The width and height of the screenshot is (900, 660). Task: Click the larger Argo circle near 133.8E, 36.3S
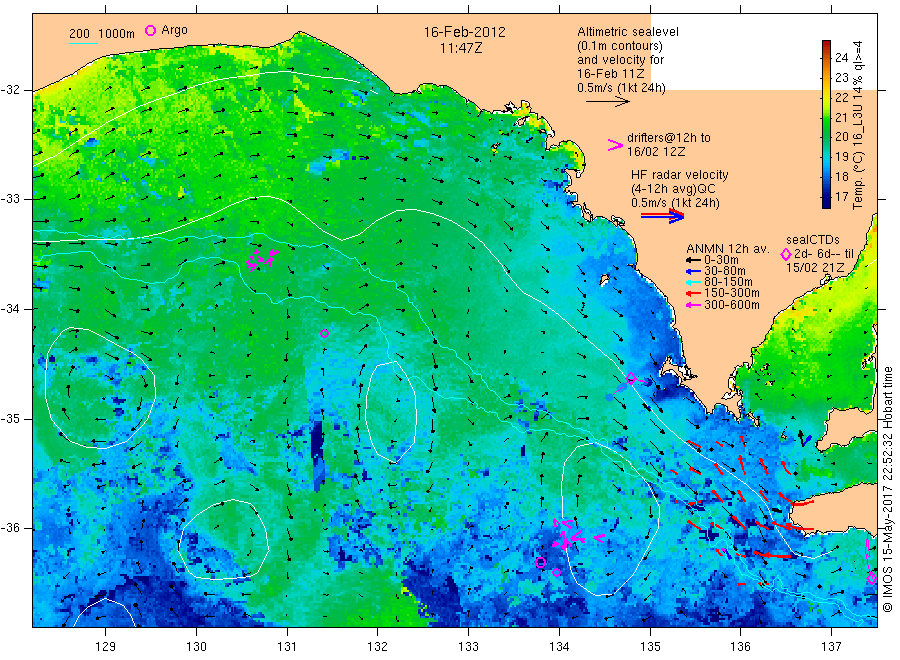(540, 562)
